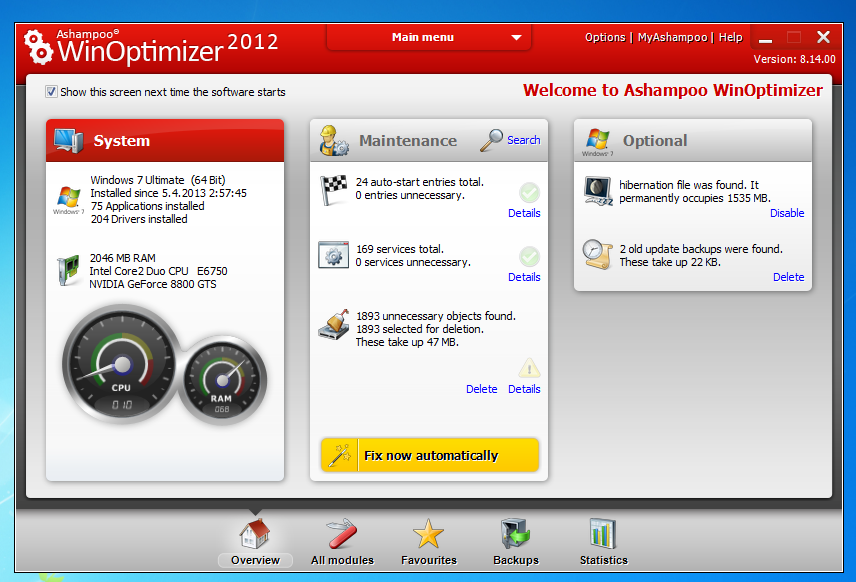
Task: Click the CPU gauge dial
Action: (x=122, y=364)
